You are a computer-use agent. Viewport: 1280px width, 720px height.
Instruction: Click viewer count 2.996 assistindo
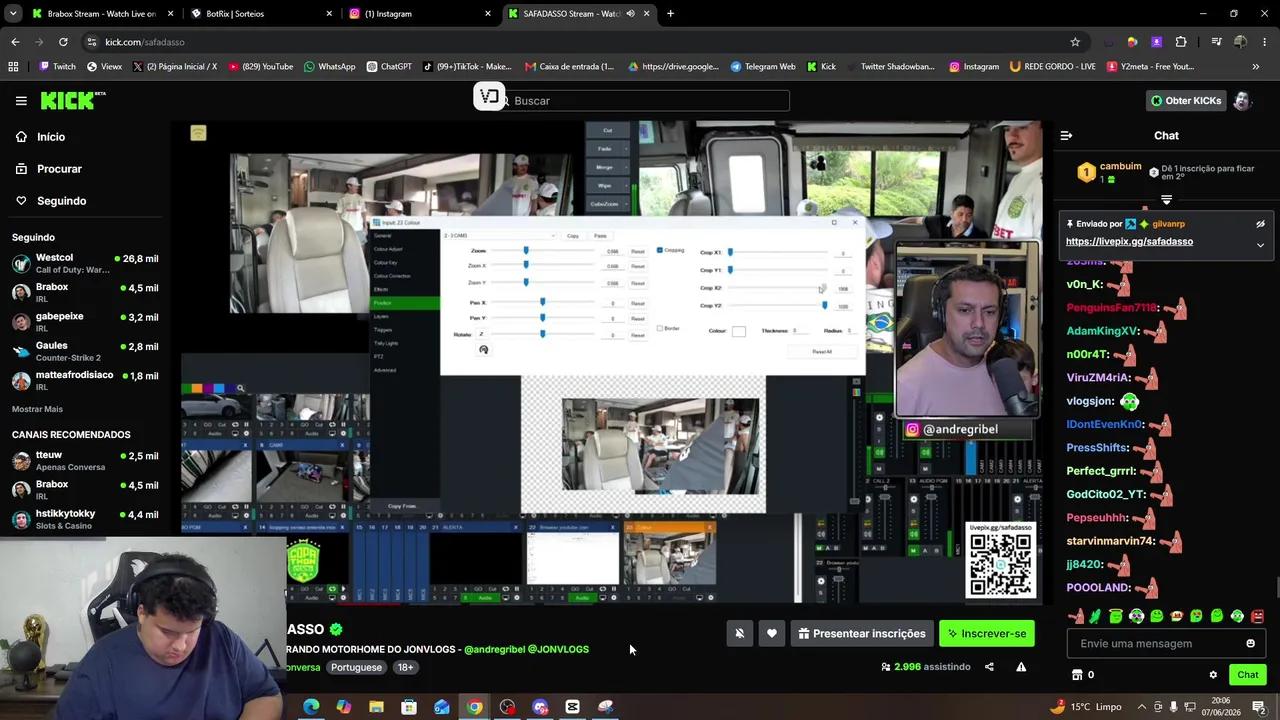[925, 667]
